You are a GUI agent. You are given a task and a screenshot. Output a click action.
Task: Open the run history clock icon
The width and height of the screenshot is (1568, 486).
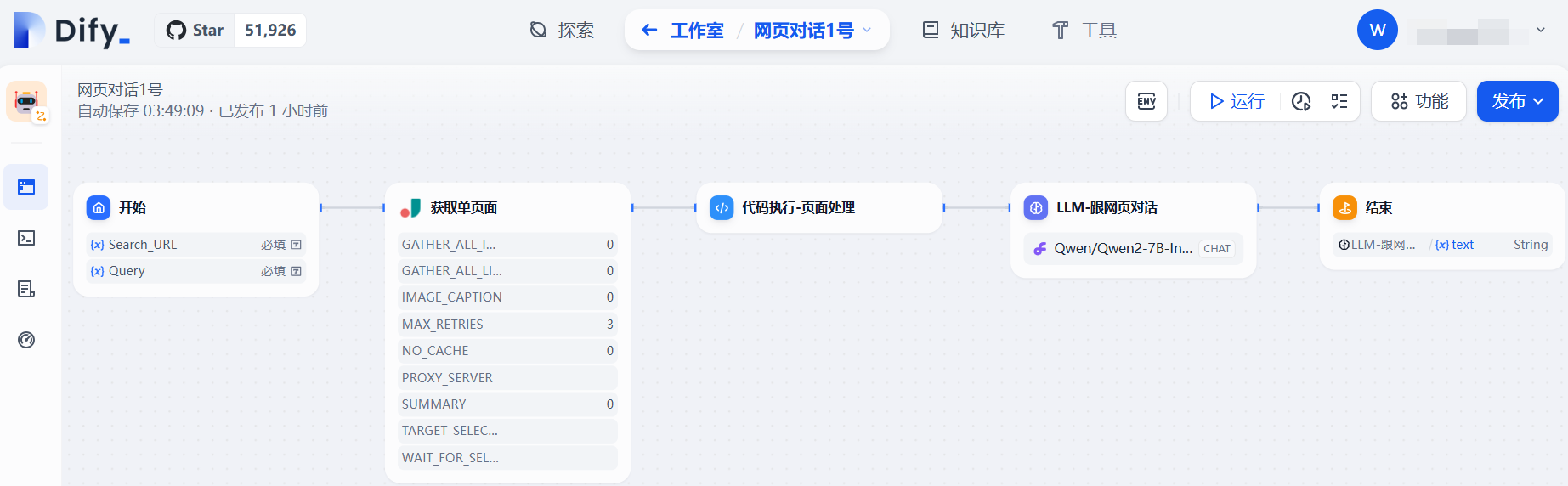coord(1301,101)
